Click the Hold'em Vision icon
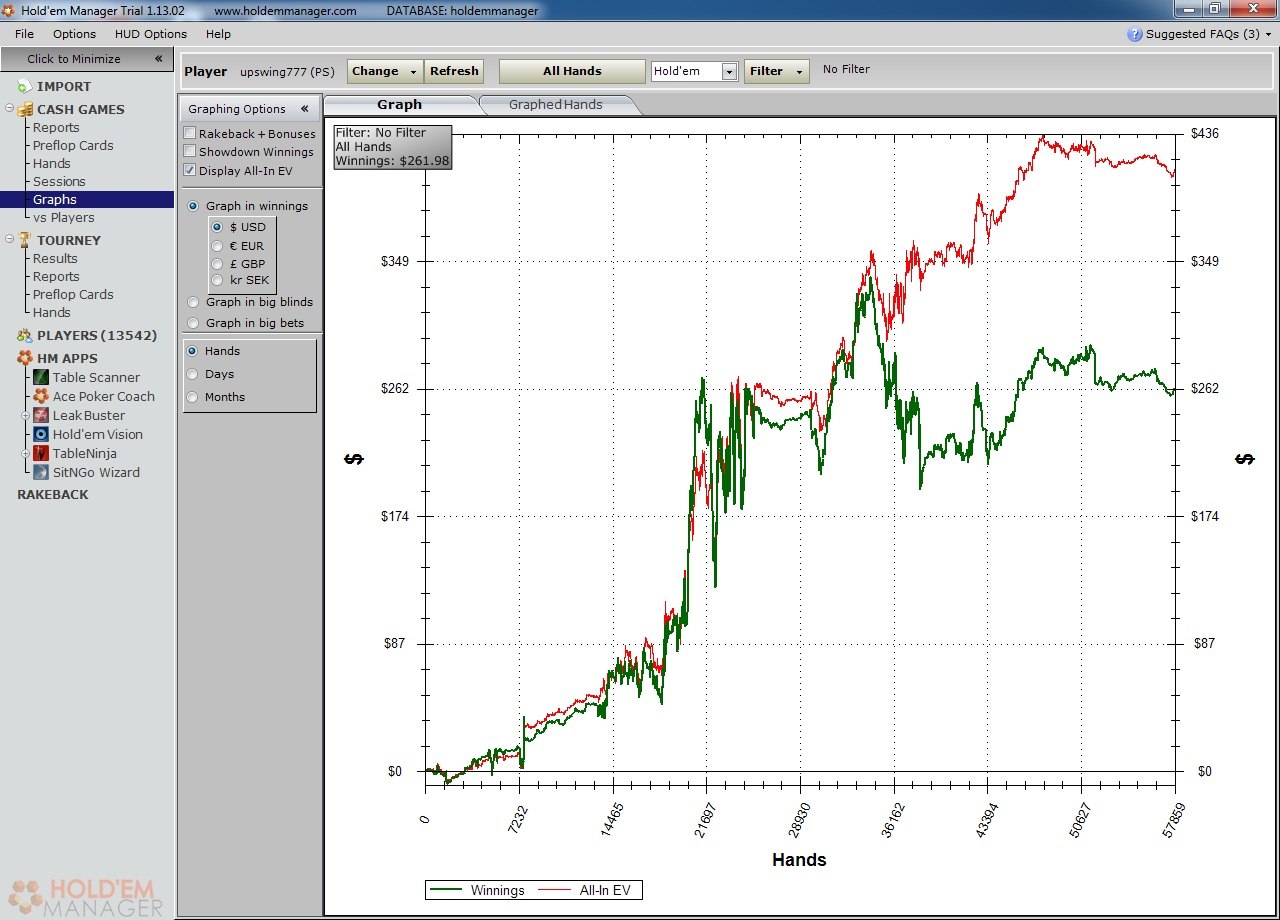The width and height of the screenshot is (1280, 920). click(x=41, y=434)
